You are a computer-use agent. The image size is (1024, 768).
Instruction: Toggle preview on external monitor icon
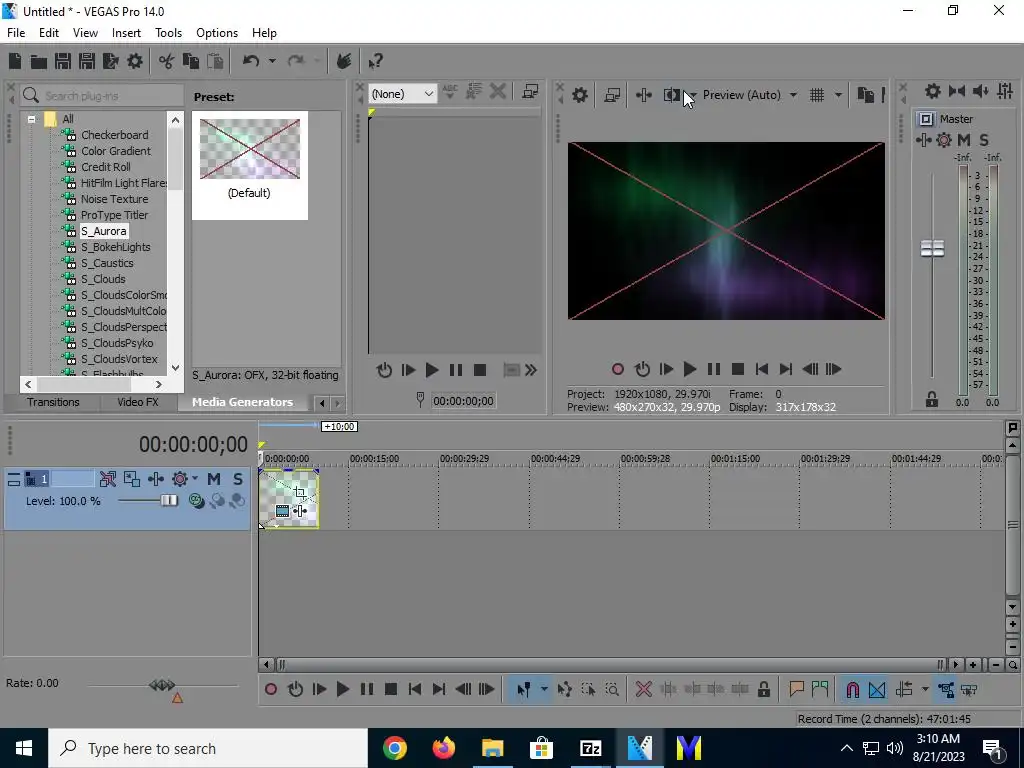click(612, 95)
